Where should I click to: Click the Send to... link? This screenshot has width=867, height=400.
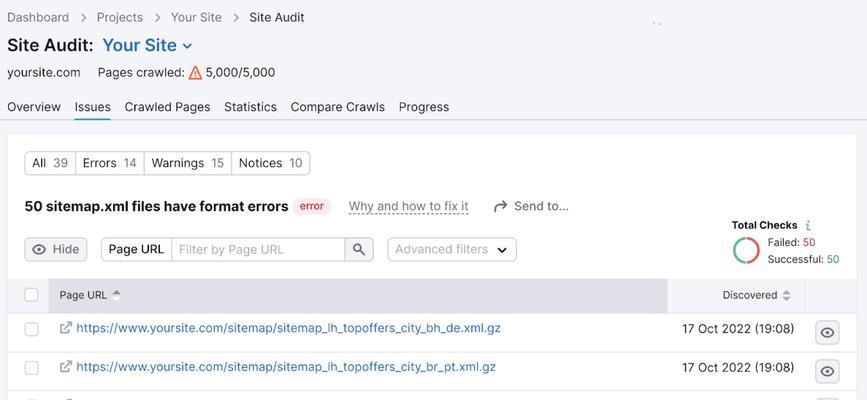point(541,206)
